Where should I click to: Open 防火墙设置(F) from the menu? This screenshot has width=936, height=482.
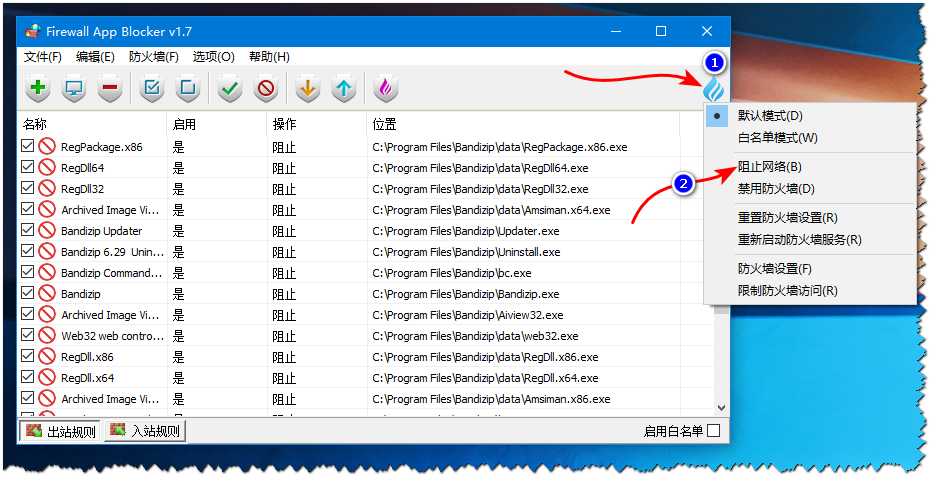pyautogui.click(x=775, y=269)
